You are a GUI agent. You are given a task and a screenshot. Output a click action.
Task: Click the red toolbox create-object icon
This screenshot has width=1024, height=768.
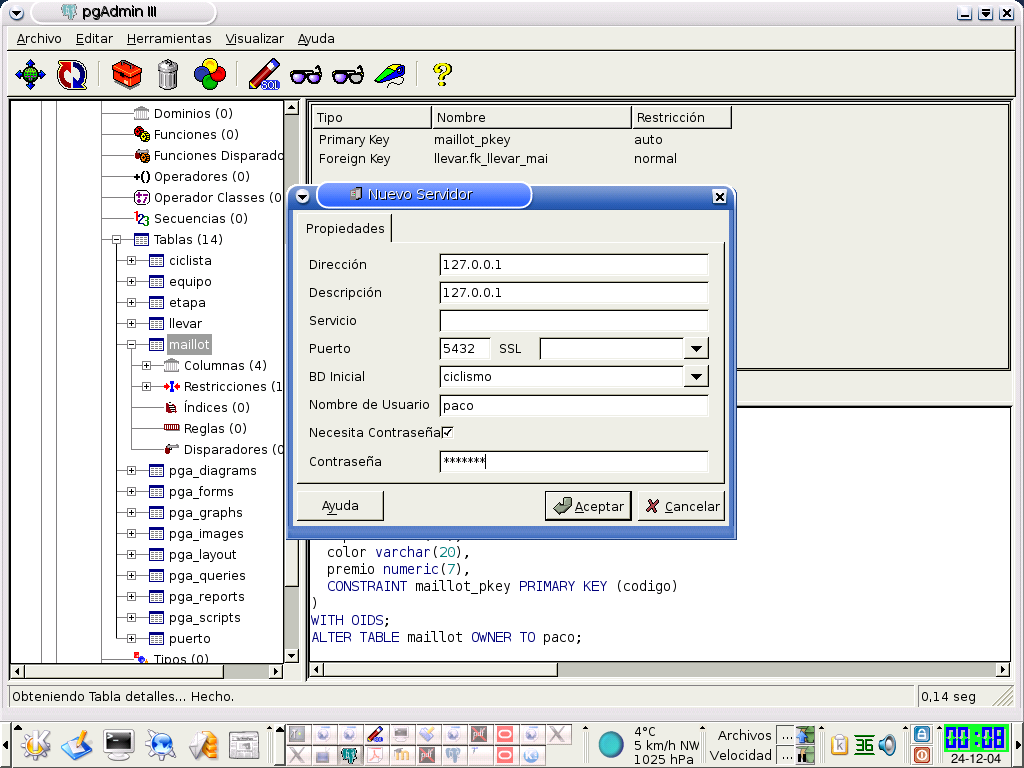tap(127, 74)
